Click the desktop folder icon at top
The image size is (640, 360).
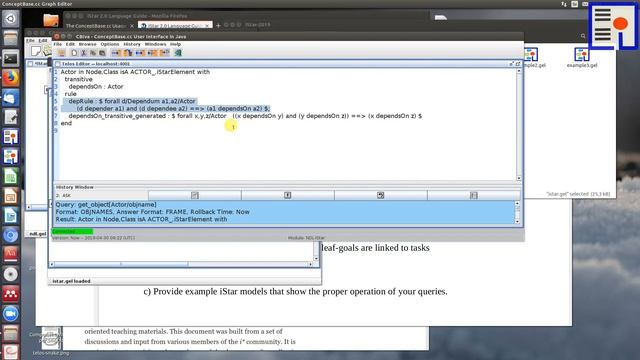51,19
